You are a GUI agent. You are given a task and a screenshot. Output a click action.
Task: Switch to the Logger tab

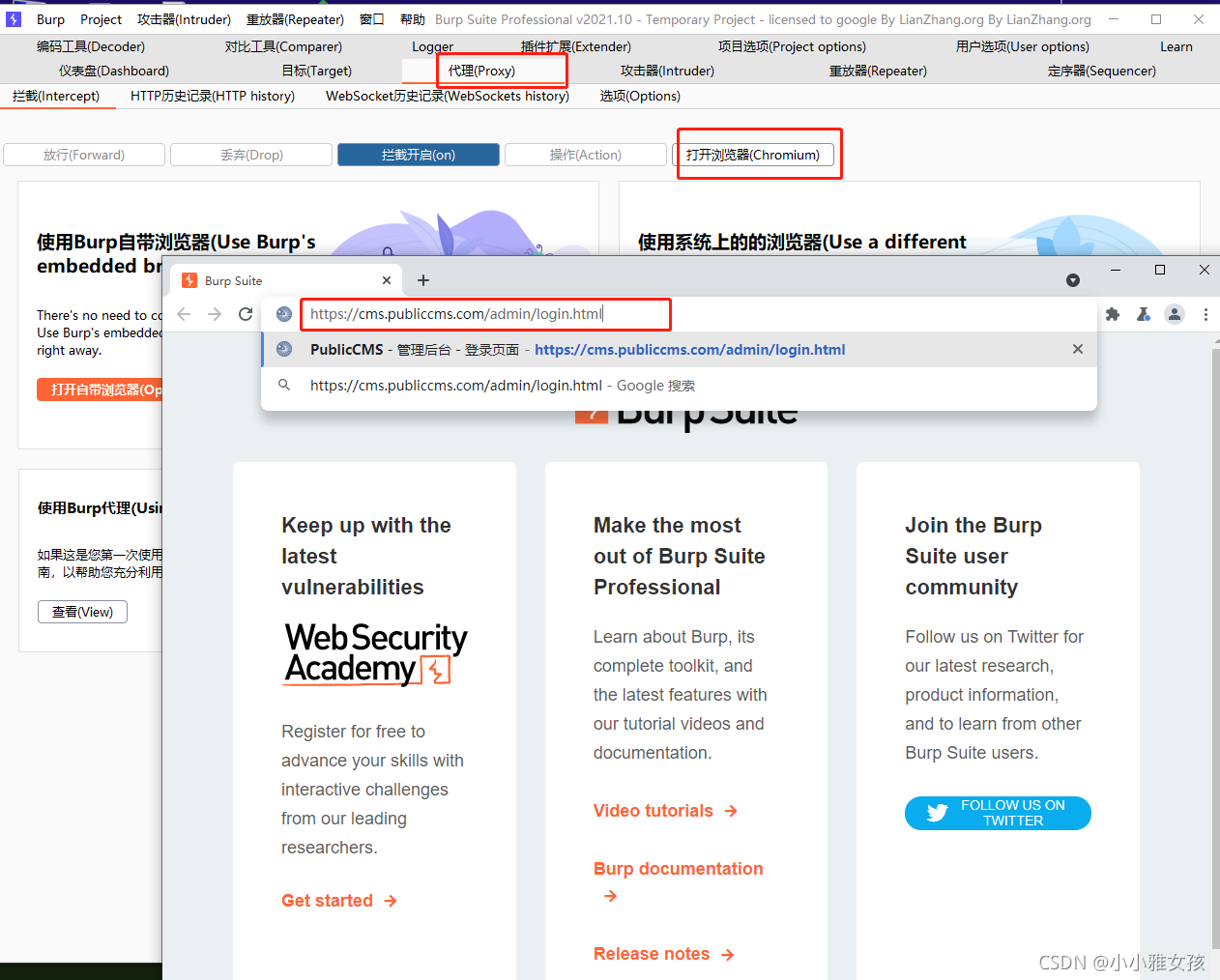tap(432, 46)
